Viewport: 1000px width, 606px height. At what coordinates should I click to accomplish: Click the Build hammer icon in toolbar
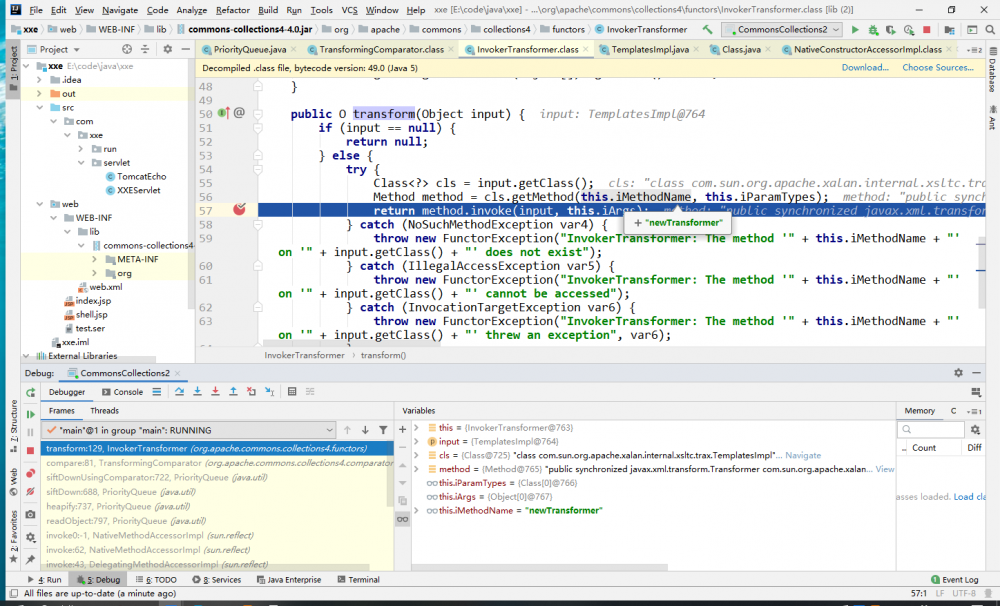(x=708, y=30)
